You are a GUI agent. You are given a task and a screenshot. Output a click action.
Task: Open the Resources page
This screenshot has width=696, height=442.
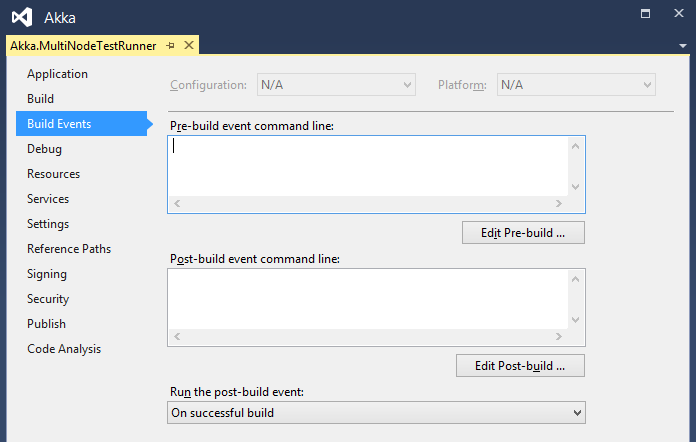[x=53, y=174]
